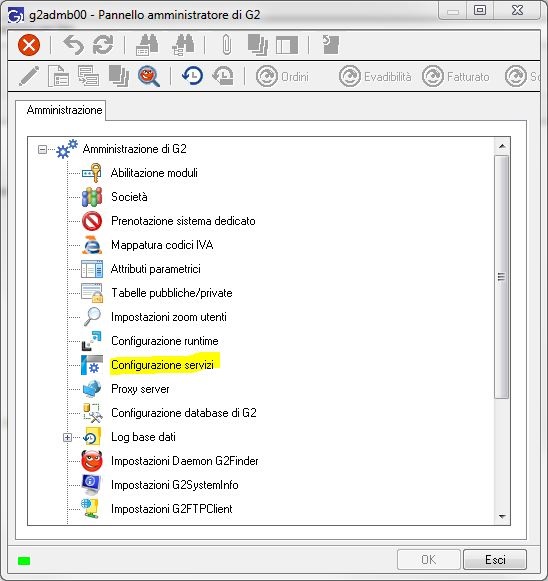
Task: Click the OK button
Action: click(428, 560)
